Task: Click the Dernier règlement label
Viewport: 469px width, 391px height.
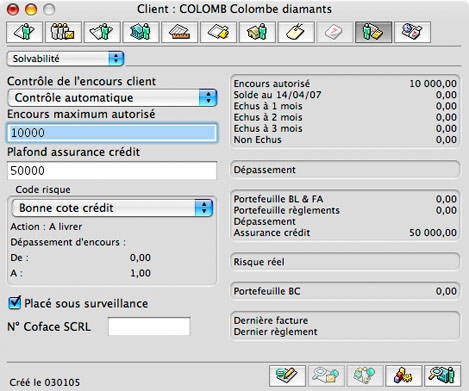Action: (x=275, y=332)
